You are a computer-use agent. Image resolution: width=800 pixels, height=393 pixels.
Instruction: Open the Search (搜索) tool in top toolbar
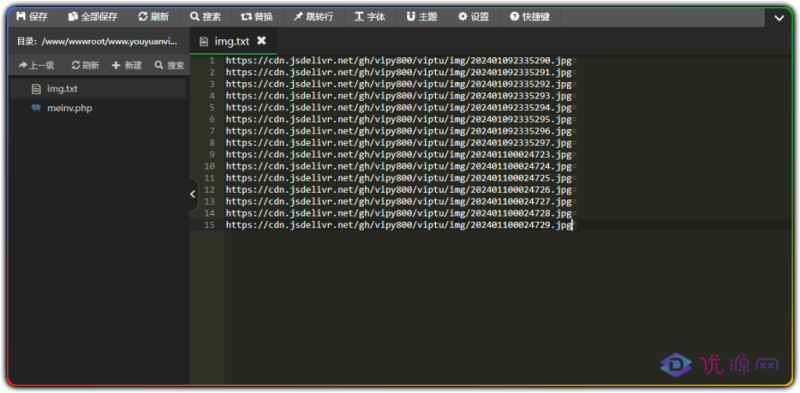tap(206, 17)
